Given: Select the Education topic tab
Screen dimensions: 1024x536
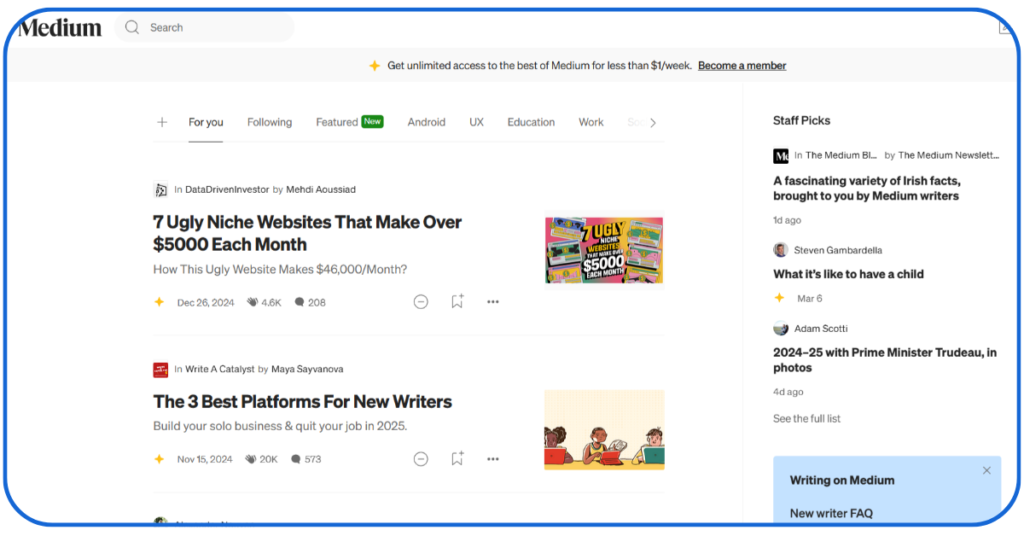Looking at the screenshot, I should [531, 122].
